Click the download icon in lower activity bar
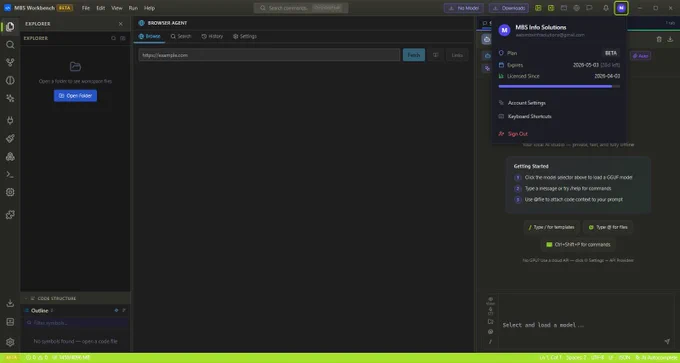The height and width of the screenshot is (363, 680). 10,303
